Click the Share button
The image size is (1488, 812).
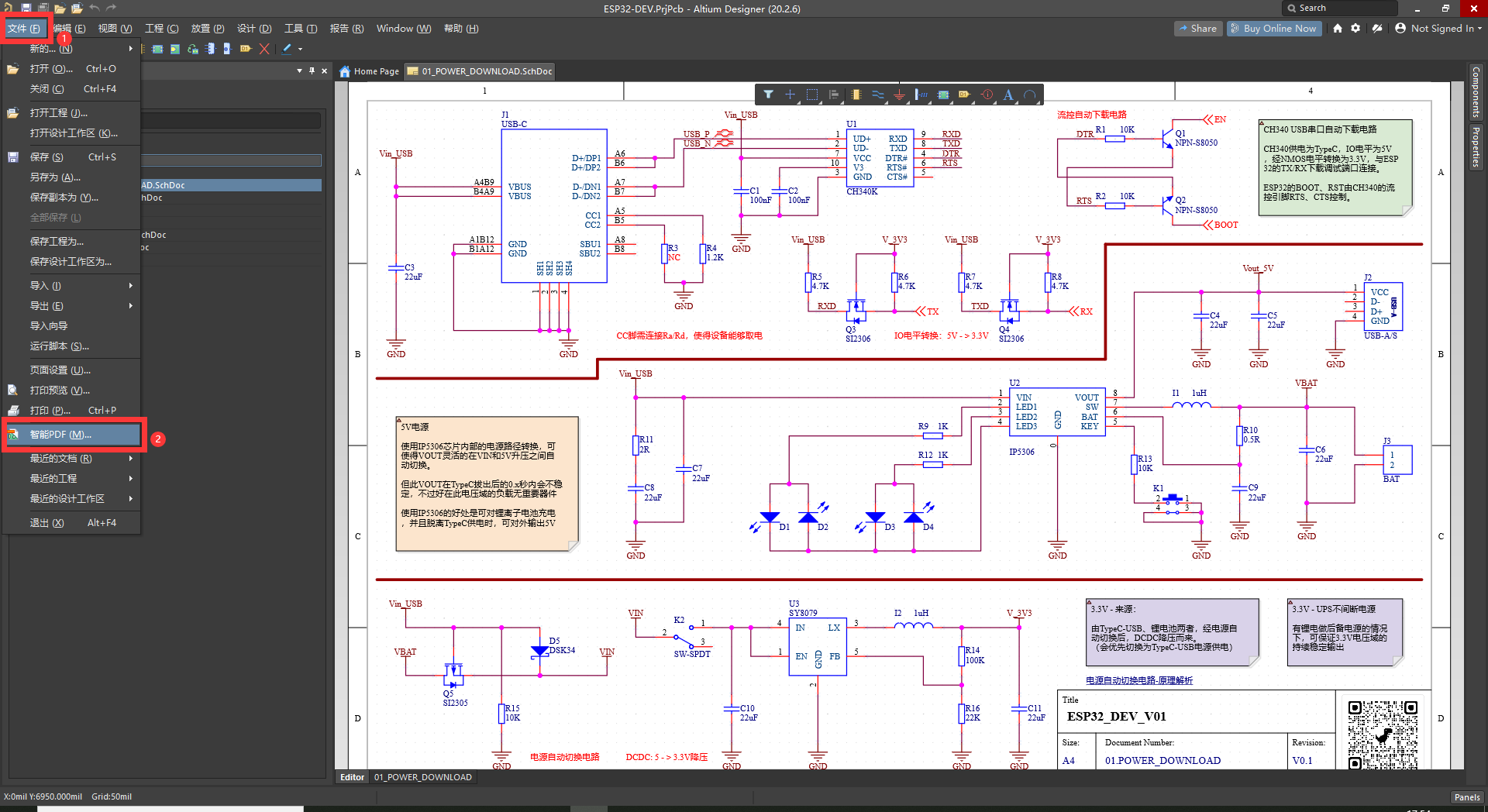click(x=1197, y=28)
